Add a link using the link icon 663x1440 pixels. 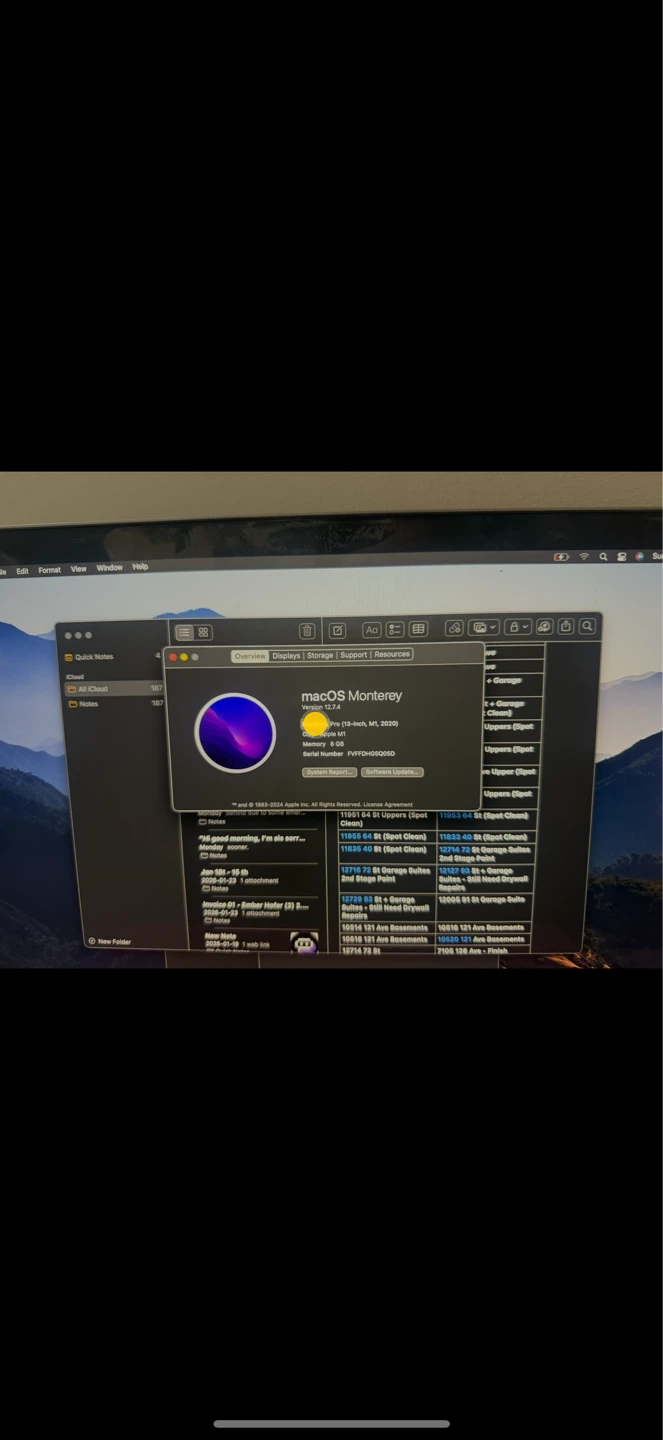454,628
